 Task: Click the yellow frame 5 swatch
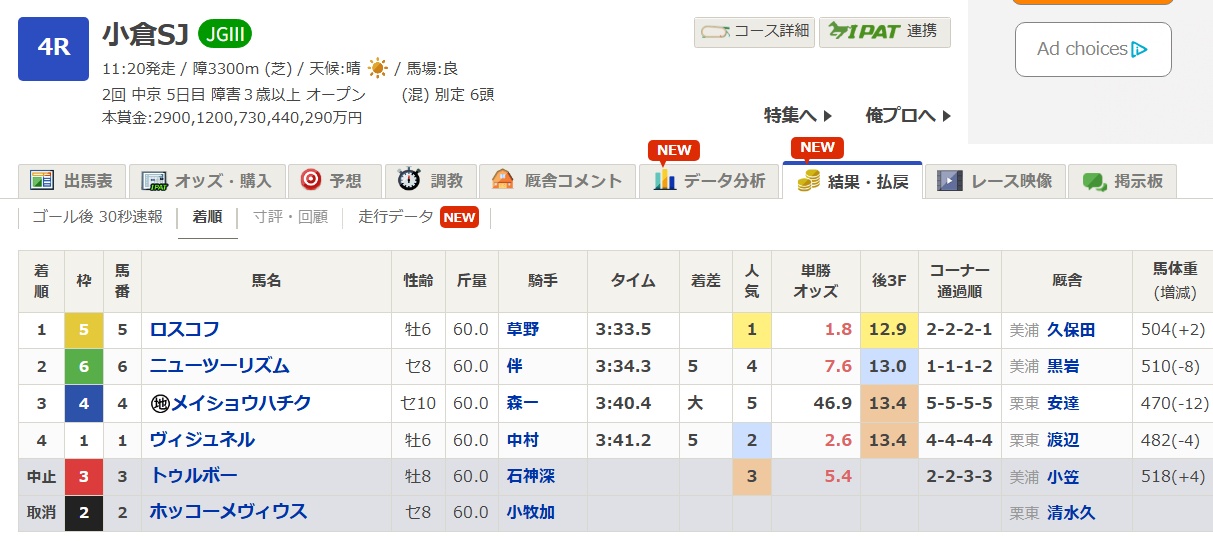point(84,330)
